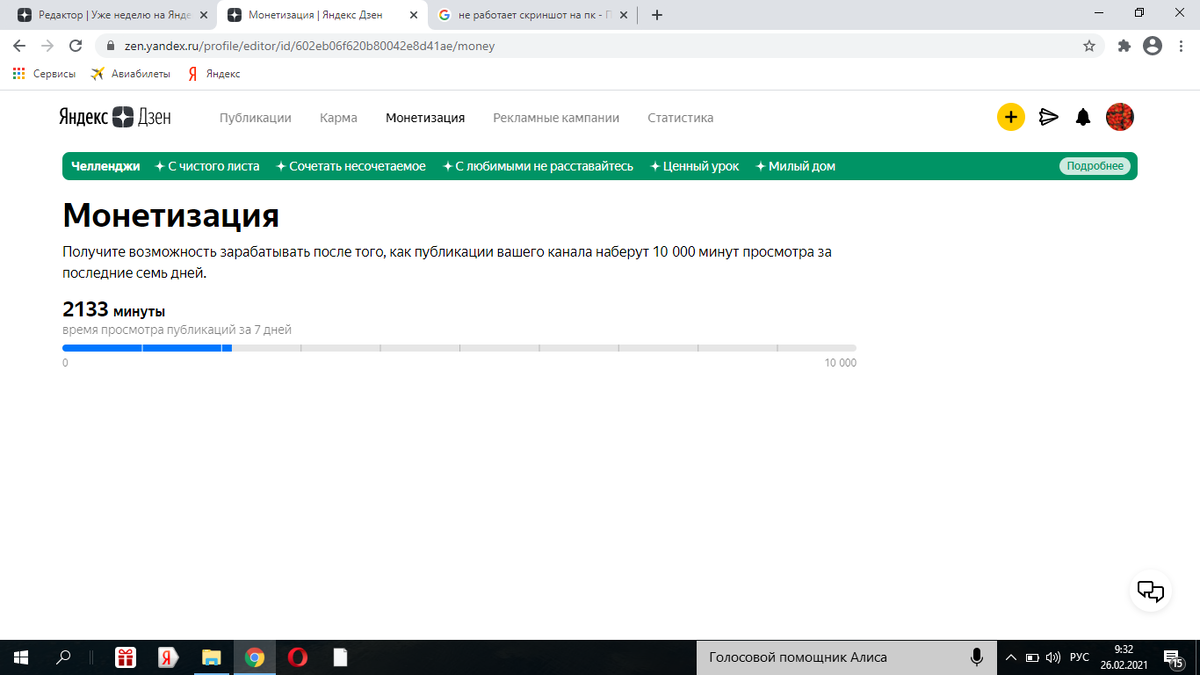Click the Подробнее button on the banner
Image resolution: width=1200 pixels, height=675 pixels.
coord(1095,166)
